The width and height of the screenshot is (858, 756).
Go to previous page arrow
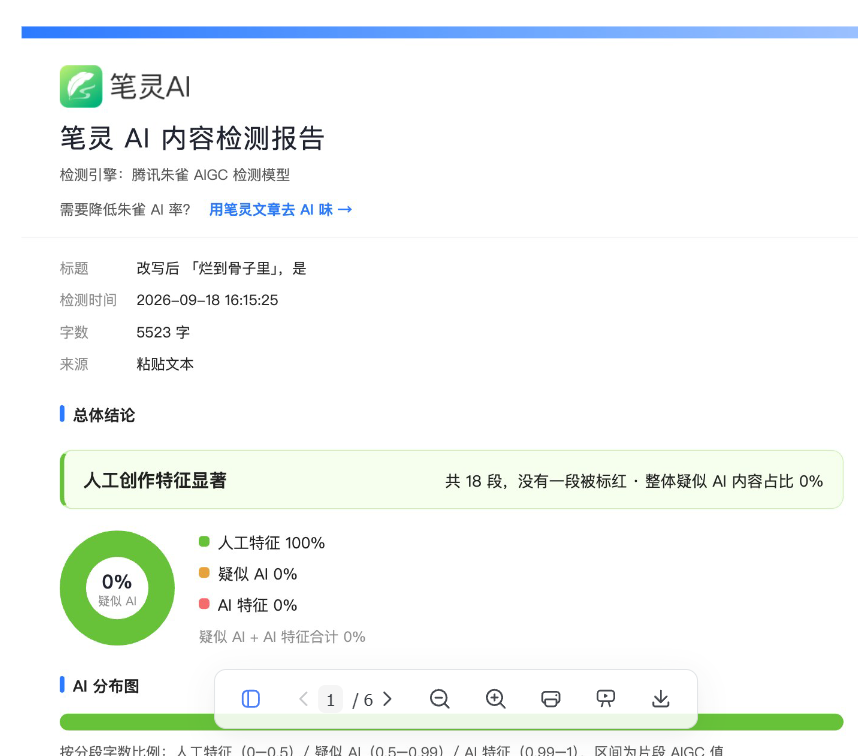click(304, 699)
